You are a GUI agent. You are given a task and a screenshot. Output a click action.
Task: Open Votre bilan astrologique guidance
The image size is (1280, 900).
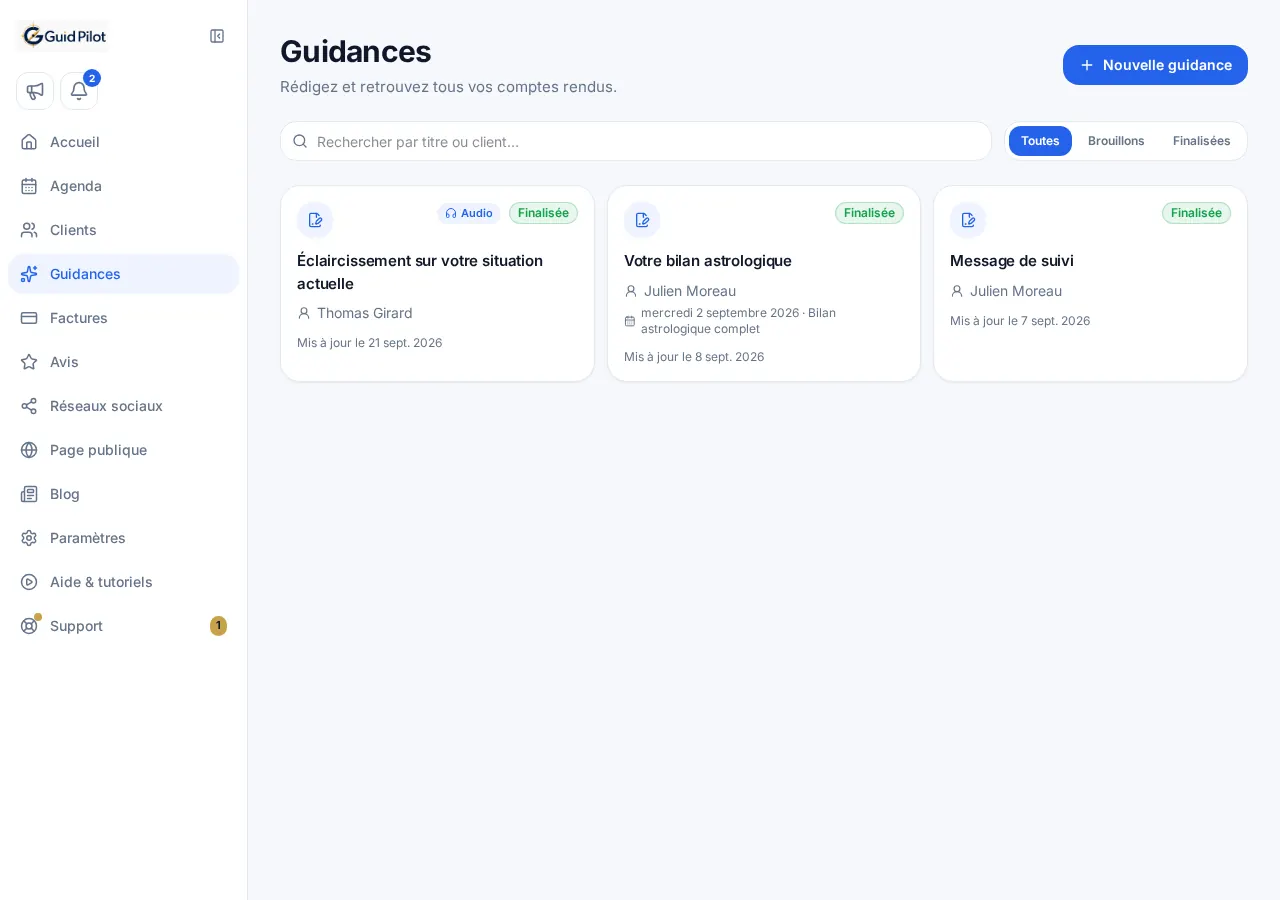[764, 283]
